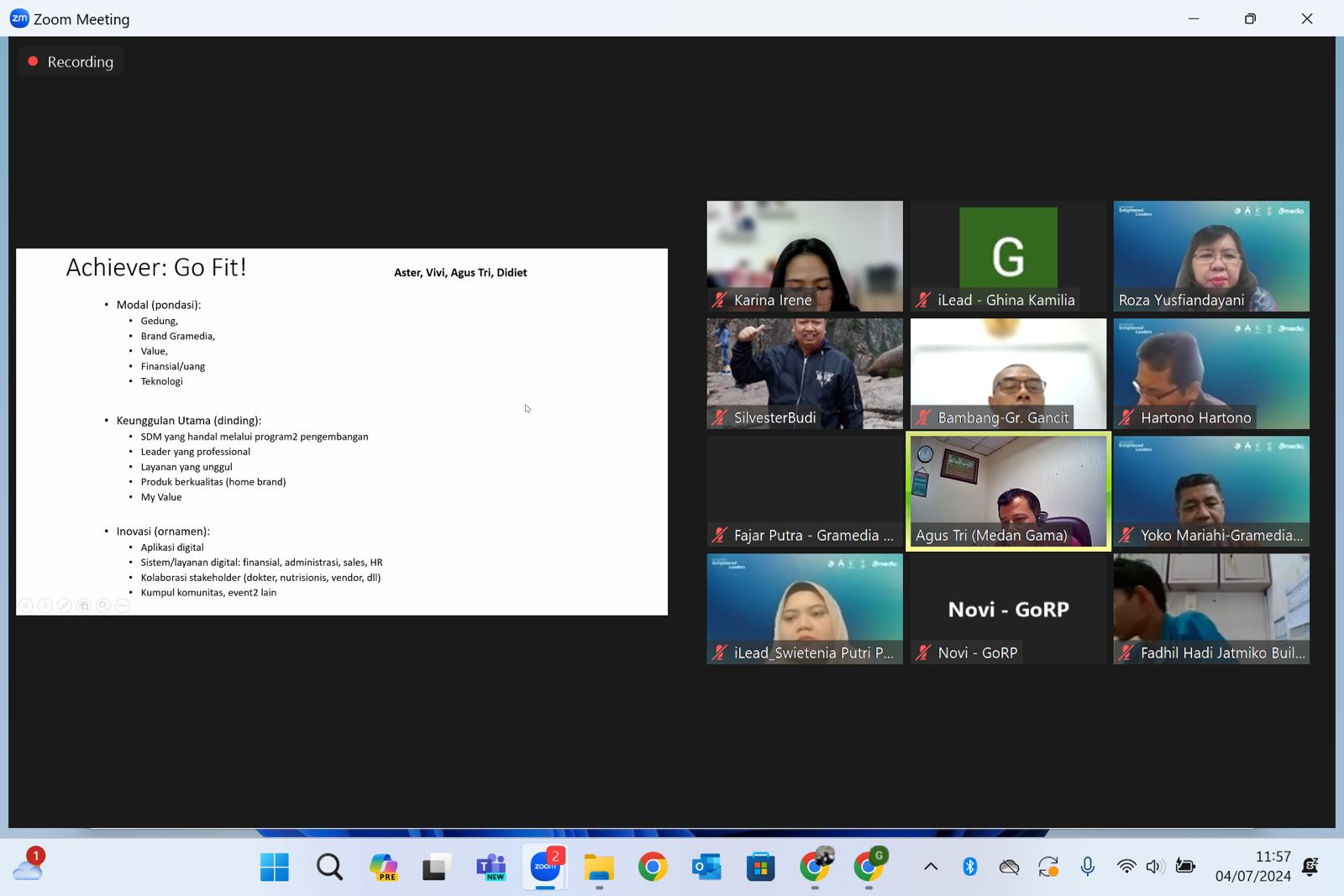Select SilvesterBudi's video tile
The image size is (1344, 896).
tap(805, 374)
